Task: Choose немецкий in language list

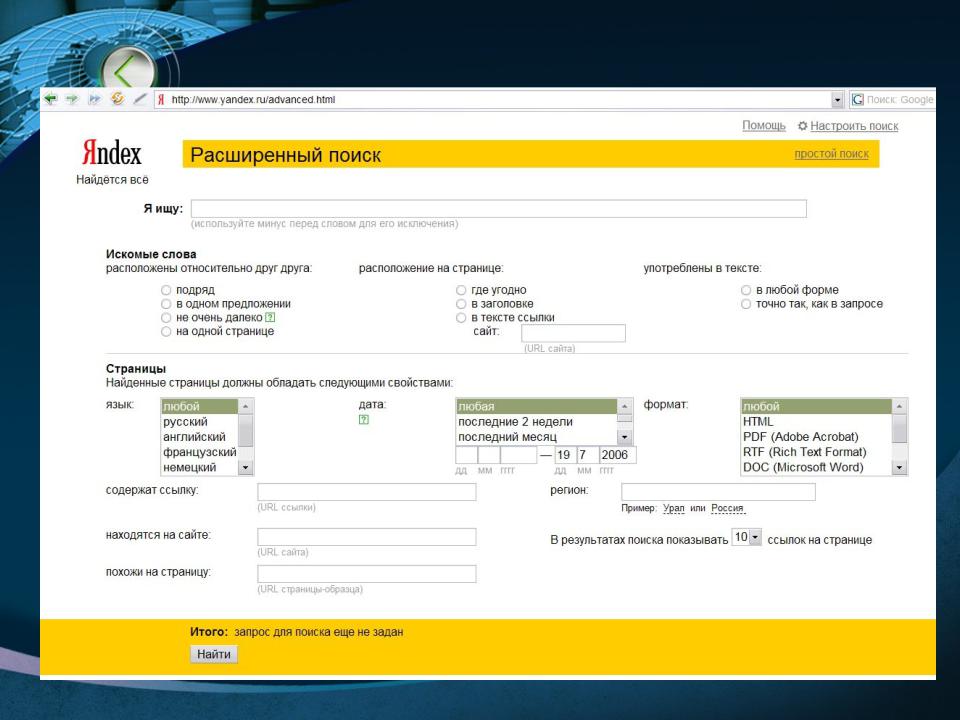Action: [200, 467]
